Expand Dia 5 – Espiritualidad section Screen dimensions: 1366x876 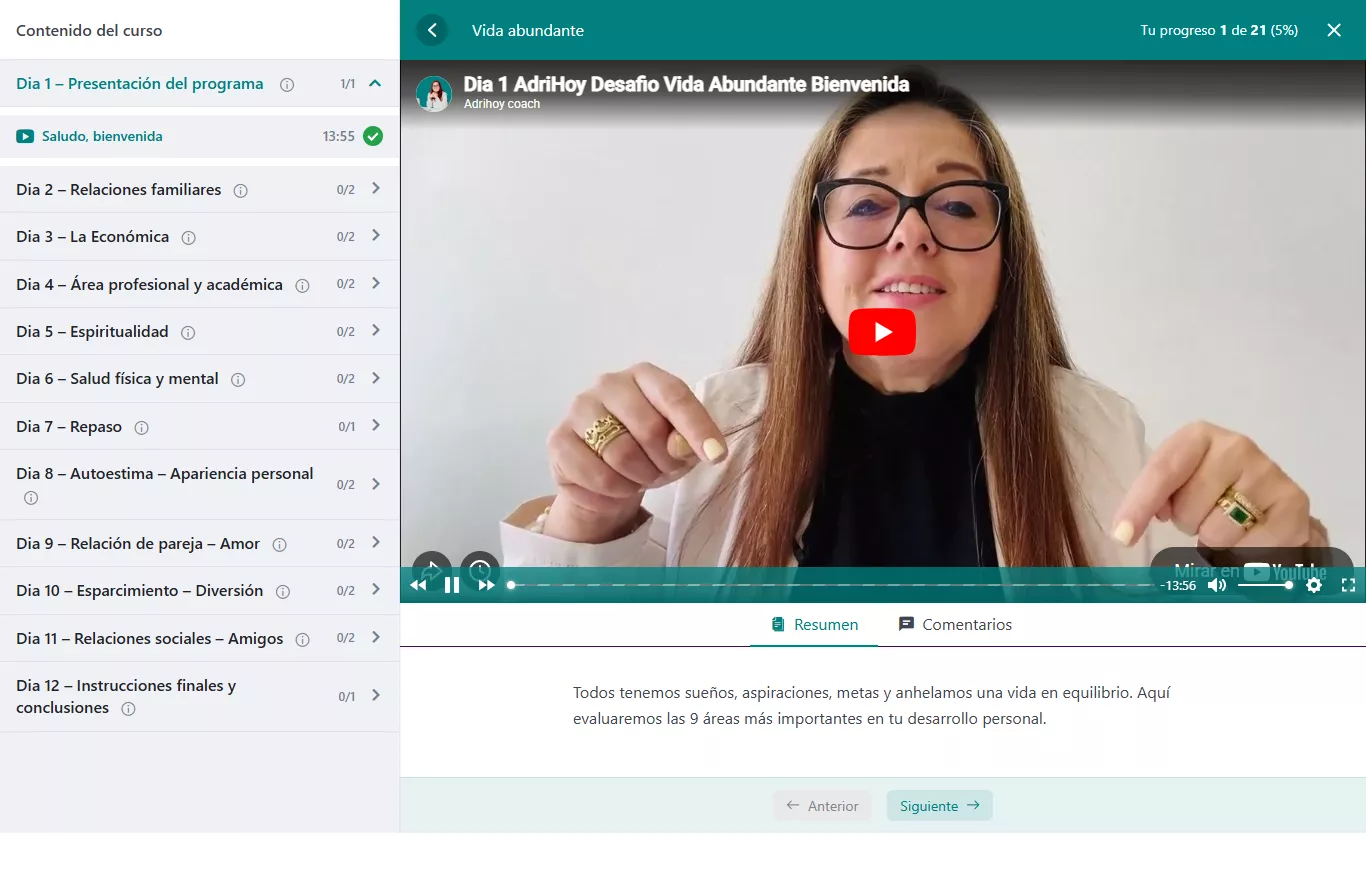coord(376,331)
